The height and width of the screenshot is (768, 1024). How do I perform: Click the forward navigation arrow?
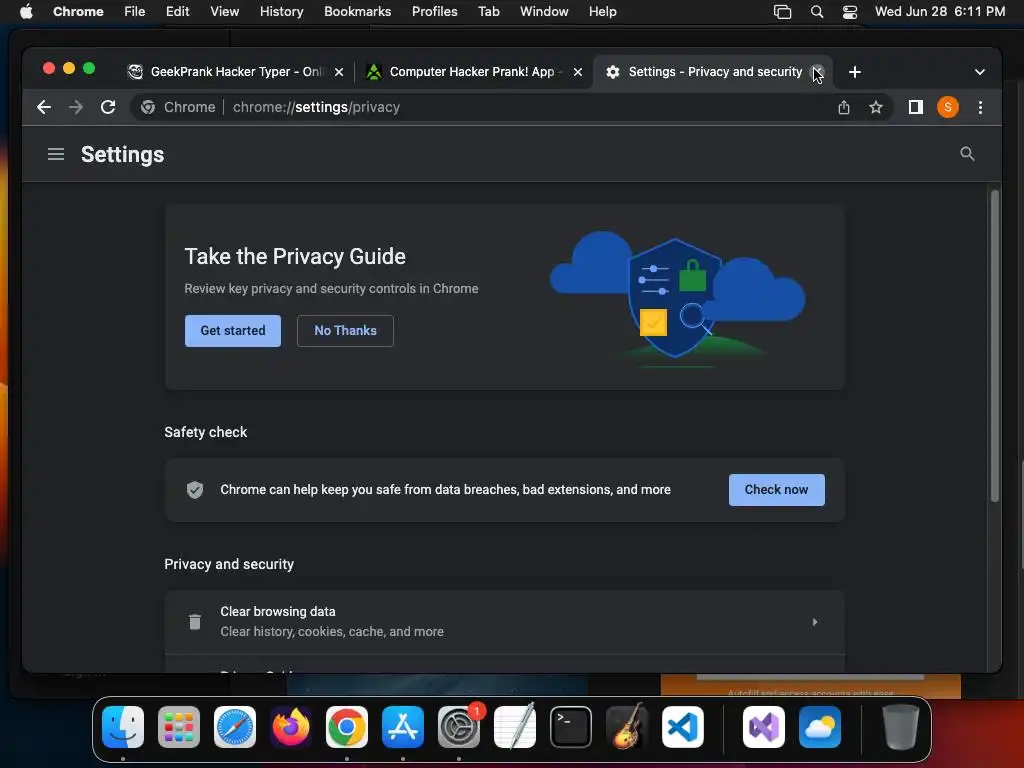[x=76, y=107]
